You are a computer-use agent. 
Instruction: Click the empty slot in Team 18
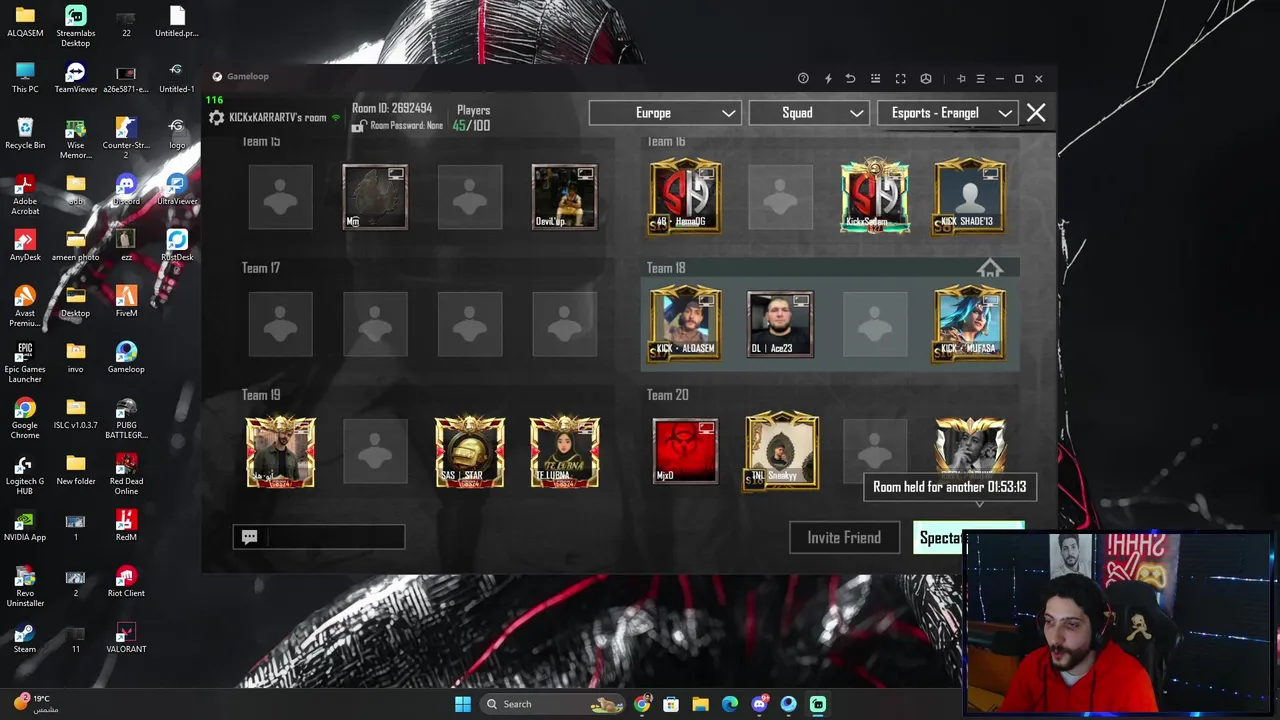[875, 323]
